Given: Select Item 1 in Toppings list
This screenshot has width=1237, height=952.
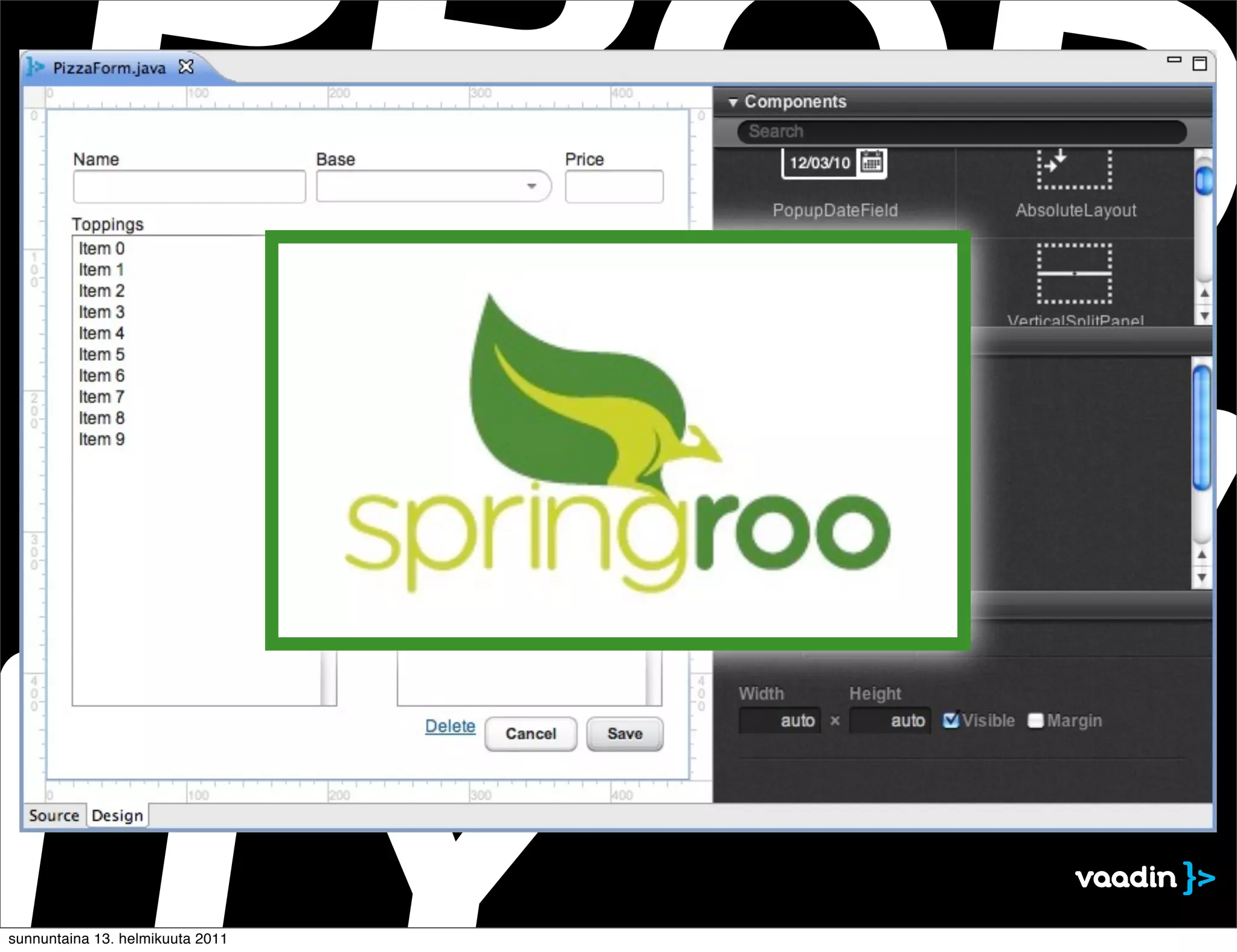Looking at the screenshot, I should (101, 269).
